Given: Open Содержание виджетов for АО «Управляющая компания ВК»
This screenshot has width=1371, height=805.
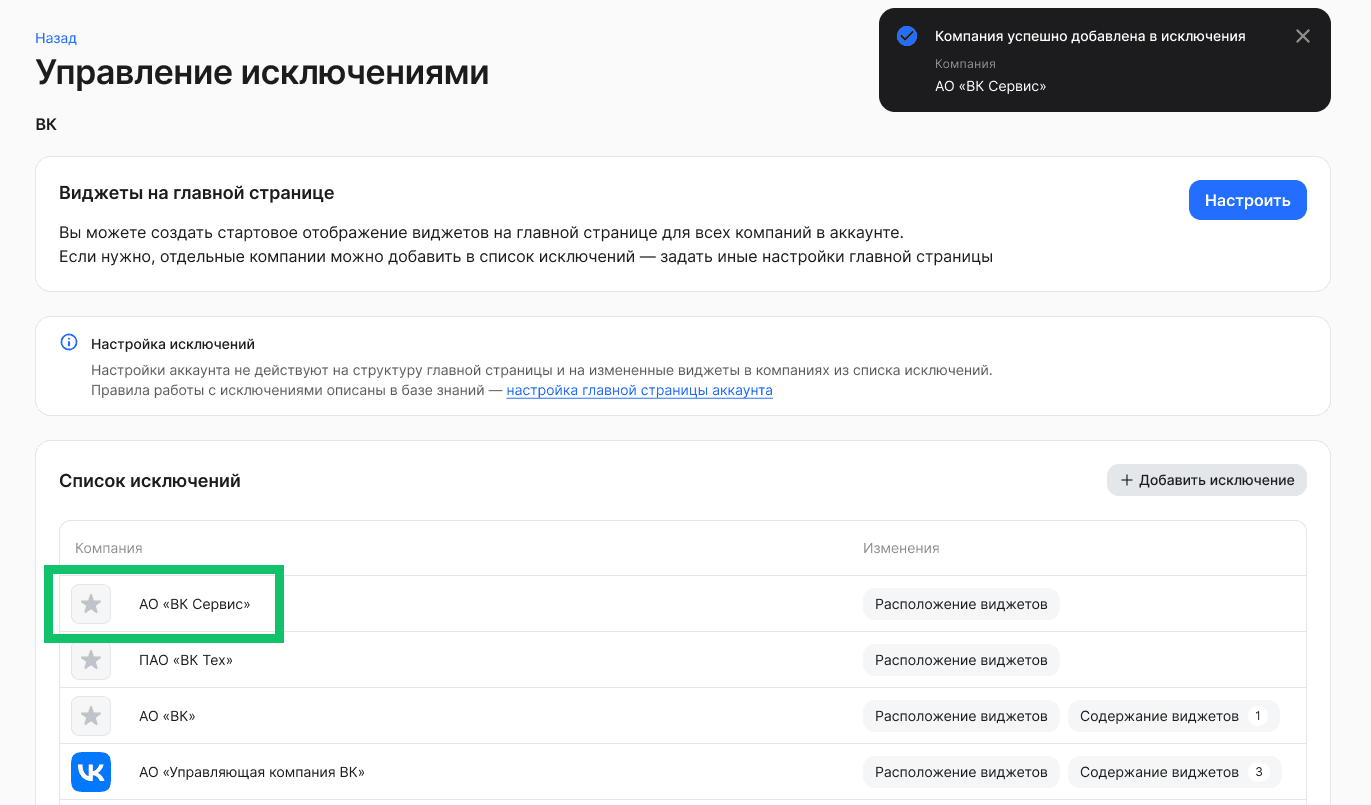Looking at the screenshot, I should [x=1173, y=772].
